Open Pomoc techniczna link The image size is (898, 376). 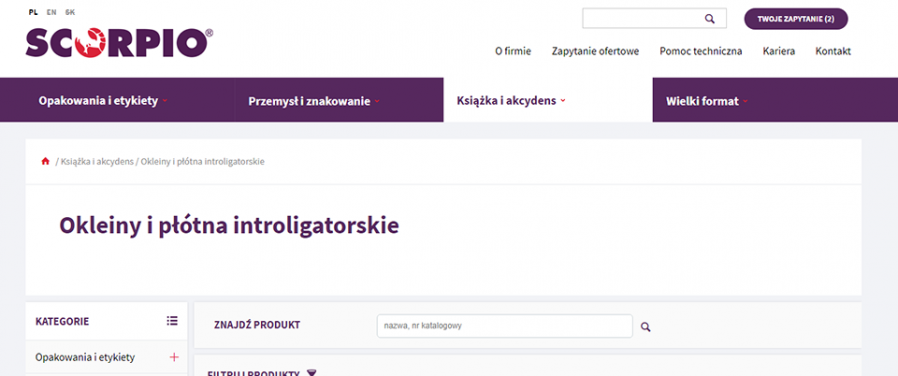click(700, 51)
